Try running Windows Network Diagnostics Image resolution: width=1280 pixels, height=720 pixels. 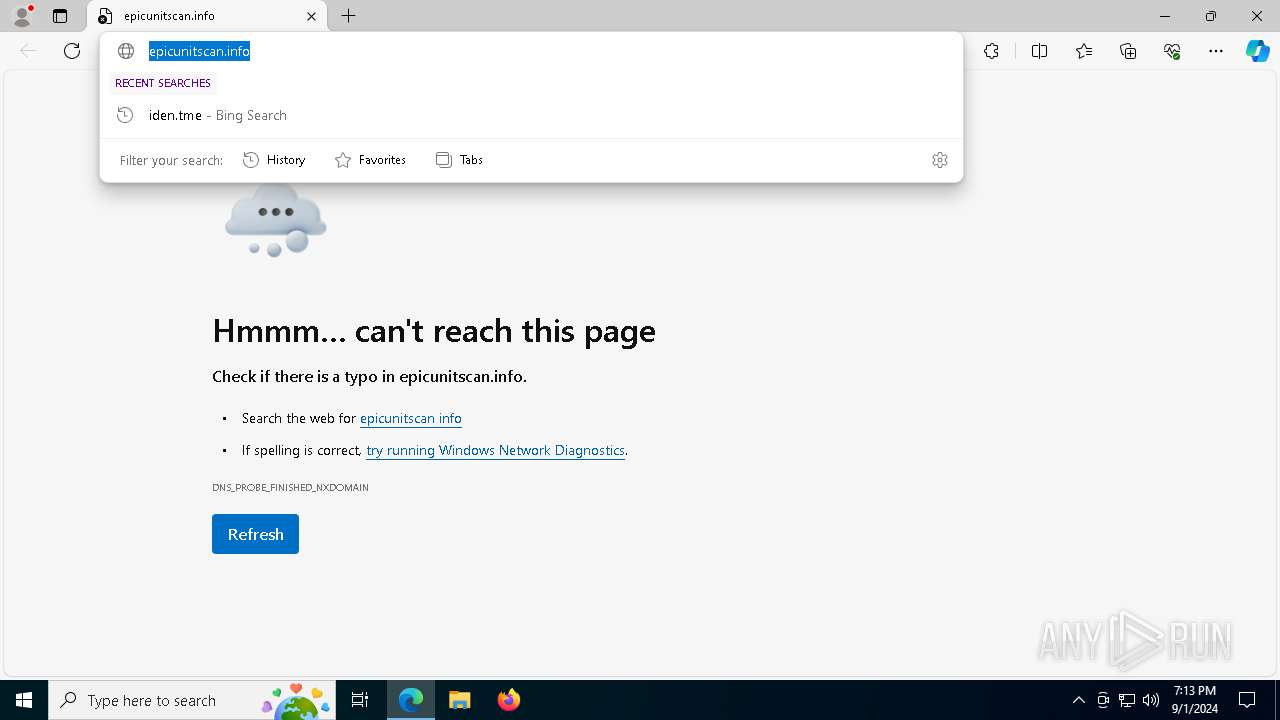(x=496, y=451)
